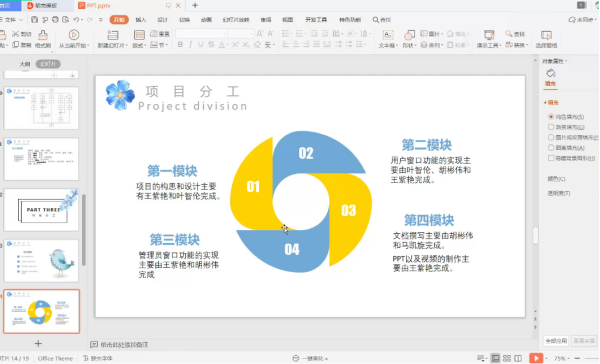Open the 文件 menu dropdown
The height and width of the screenshot is (364, 600).
pos(11,20)
